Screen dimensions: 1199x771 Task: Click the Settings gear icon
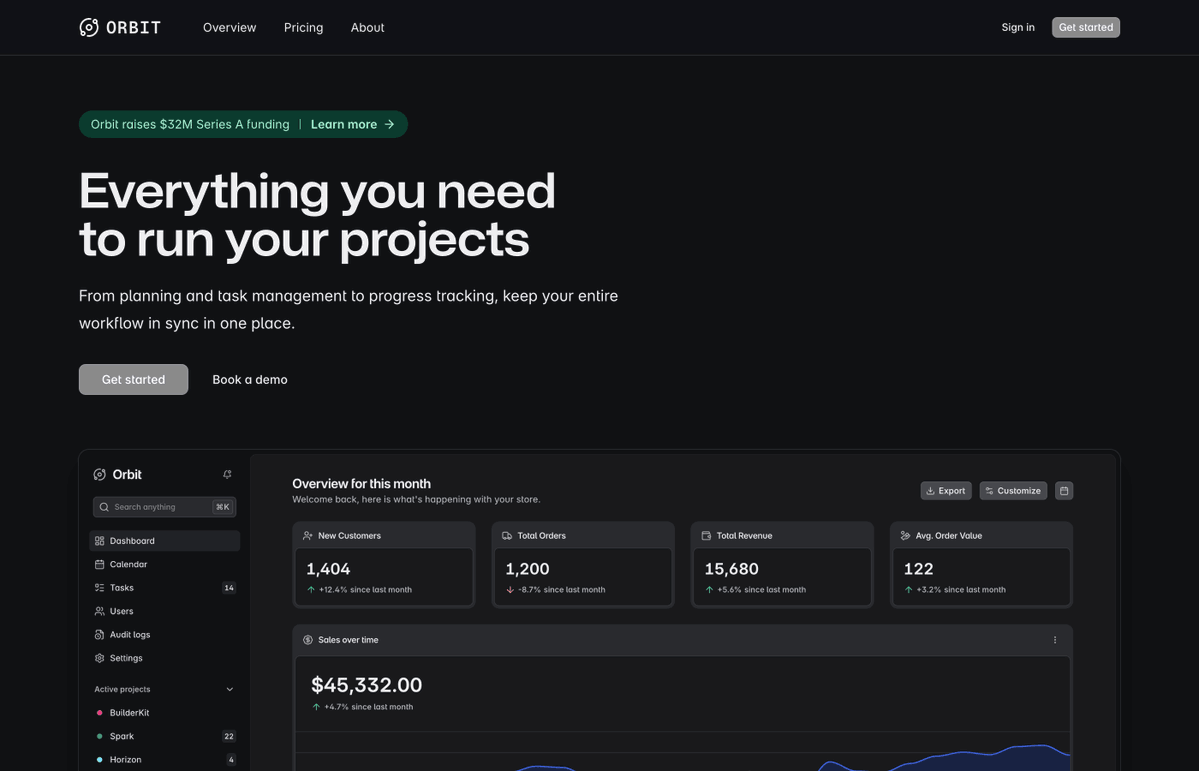(x=99, y=658)
